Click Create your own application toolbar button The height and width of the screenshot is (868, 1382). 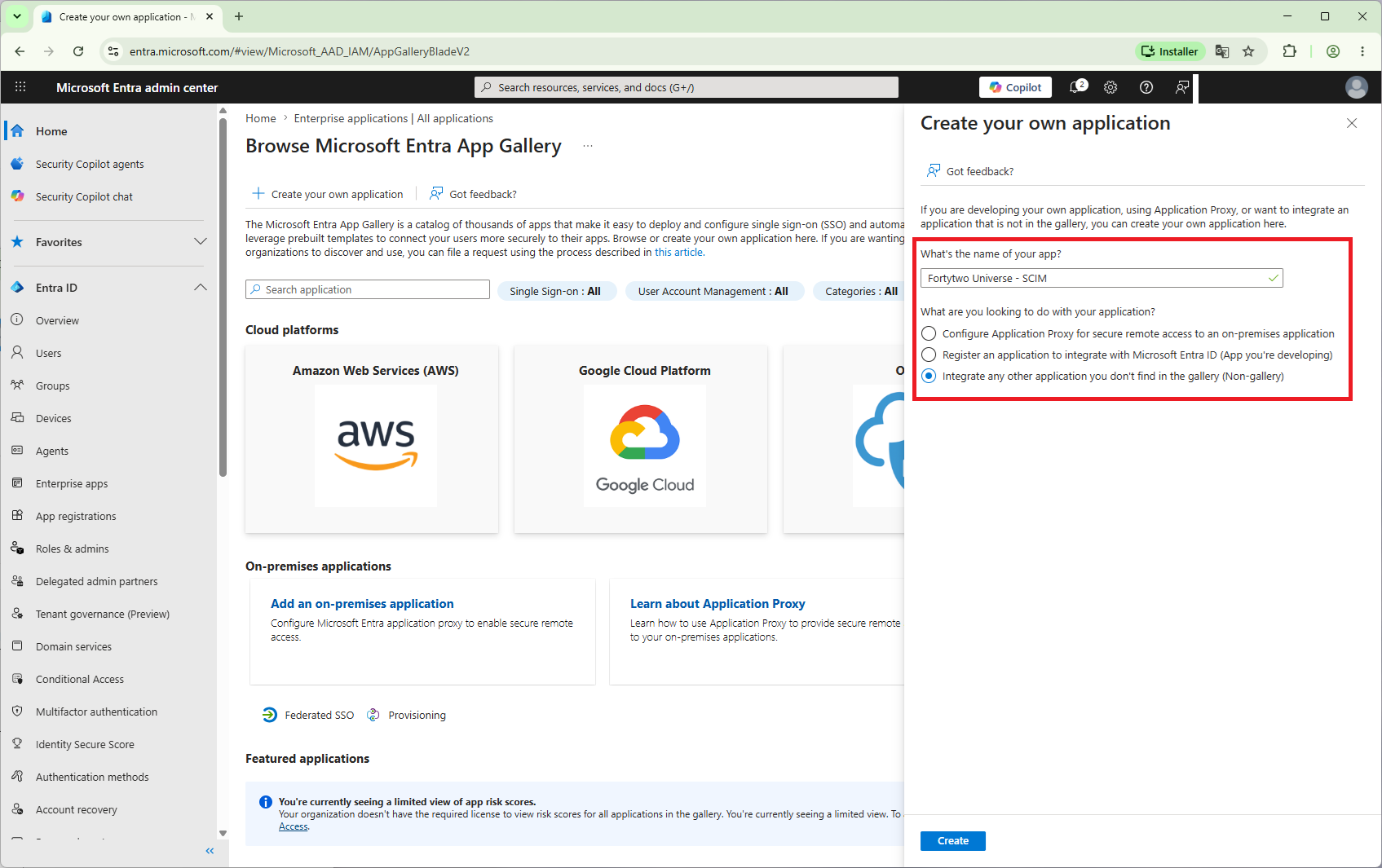click(328, 194)
